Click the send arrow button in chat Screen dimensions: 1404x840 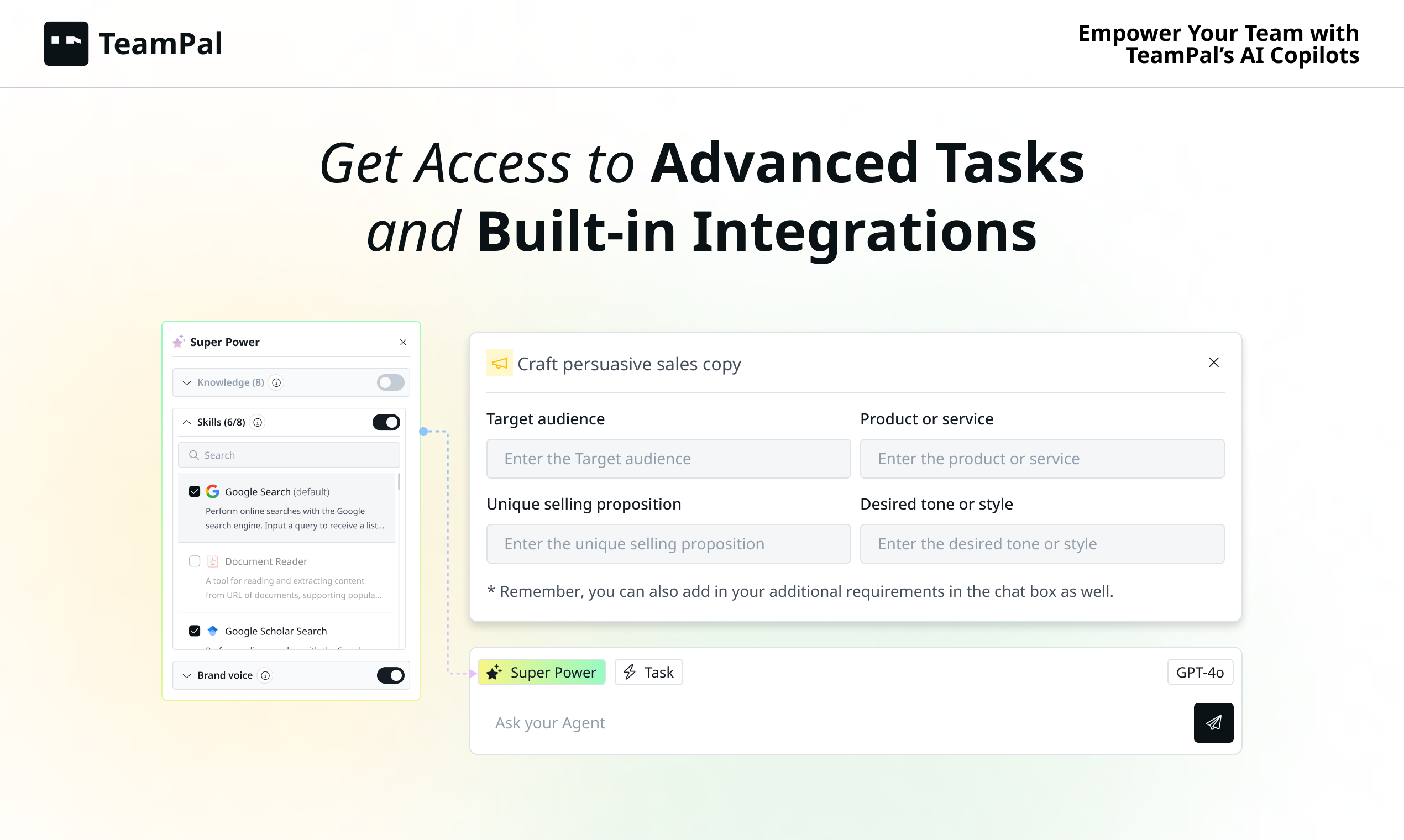[1213, 722]
